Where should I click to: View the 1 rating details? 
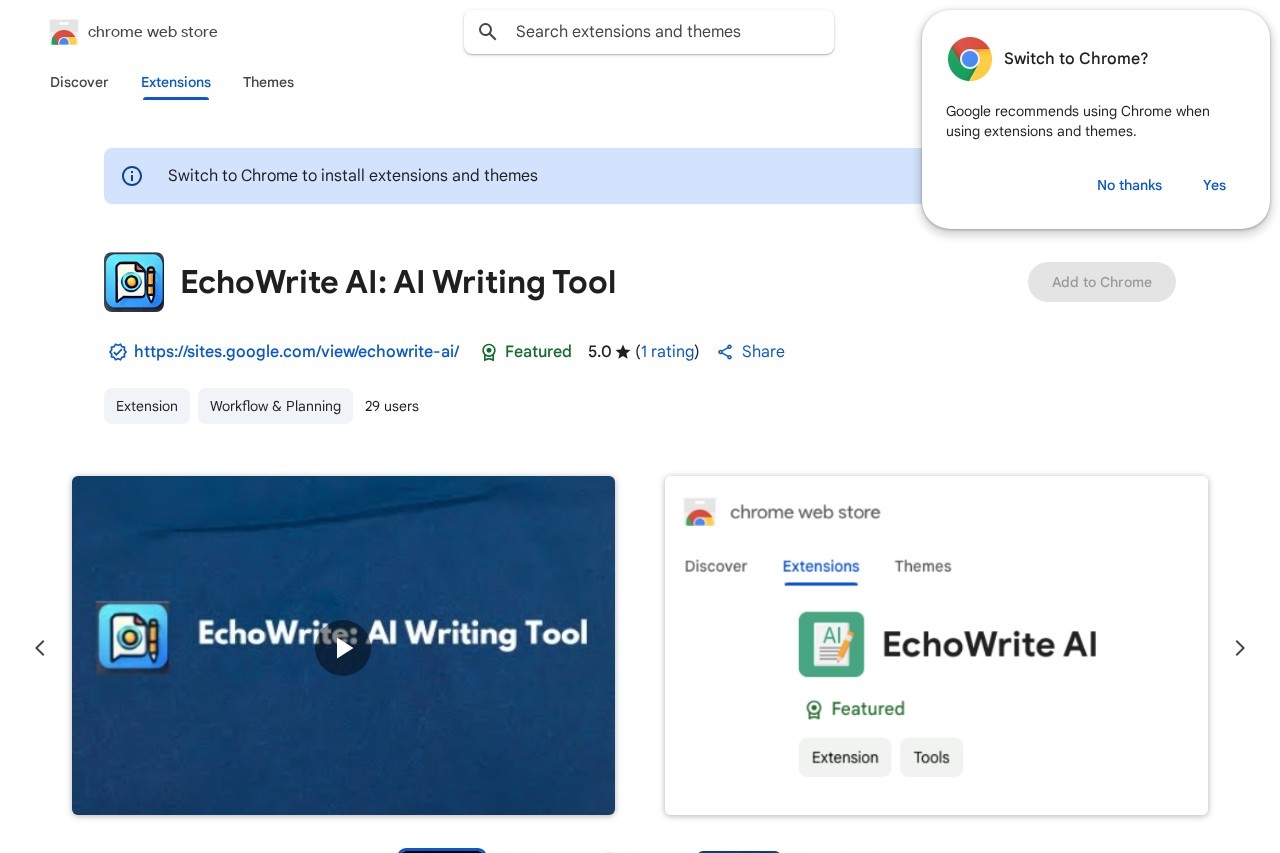point(667,351)
